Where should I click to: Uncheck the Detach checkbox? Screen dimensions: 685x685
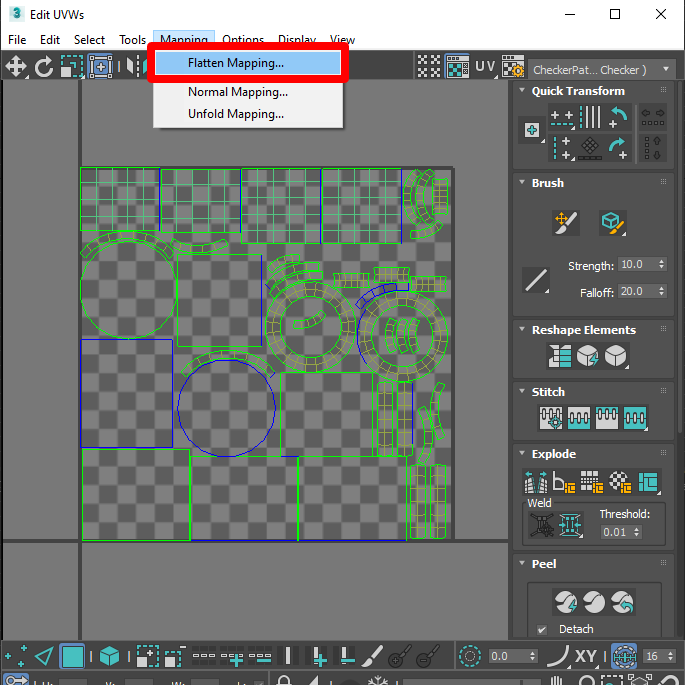point(542,630)
